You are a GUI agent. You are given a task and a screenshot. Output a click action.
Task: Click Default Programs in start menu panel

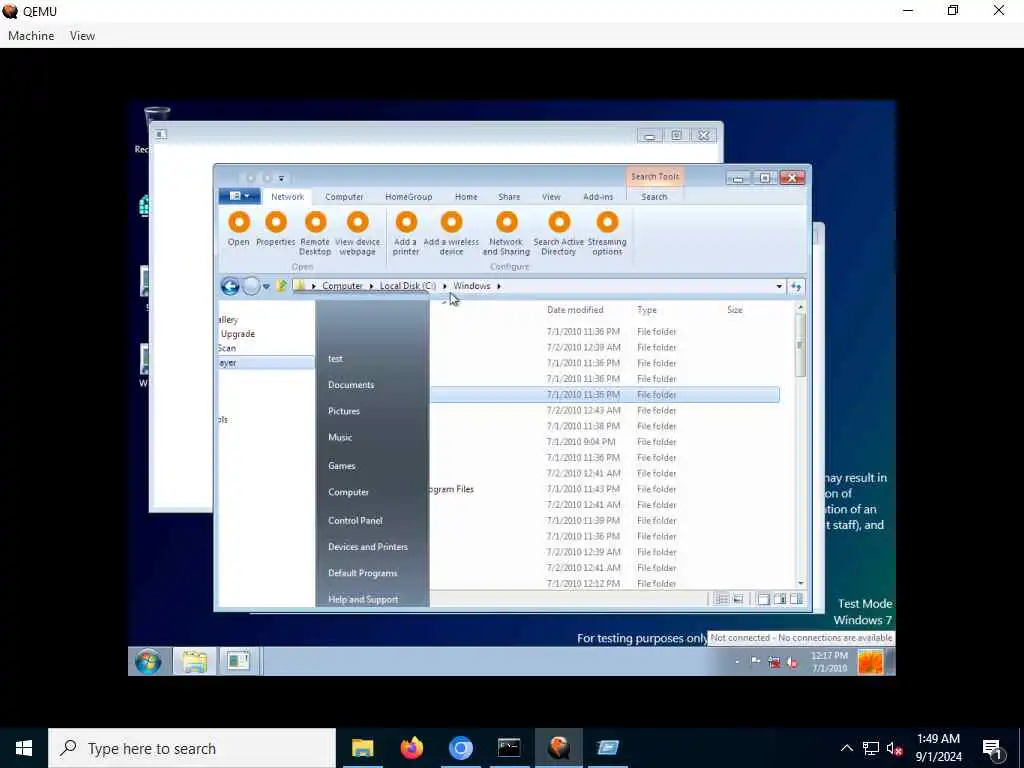point(362,573)
